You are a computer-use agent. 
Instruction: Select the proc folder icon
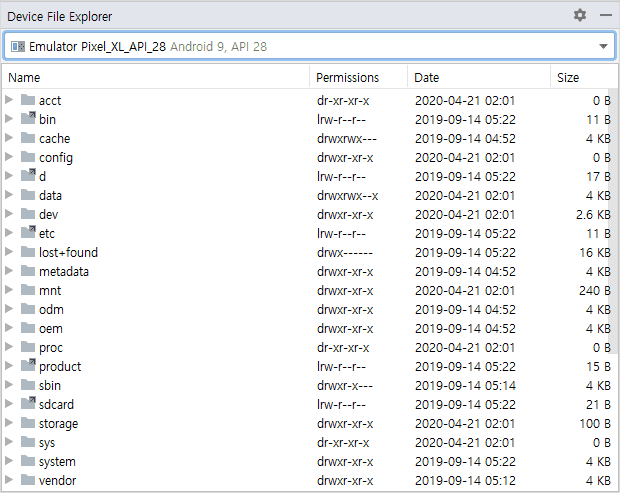(28, 346)
